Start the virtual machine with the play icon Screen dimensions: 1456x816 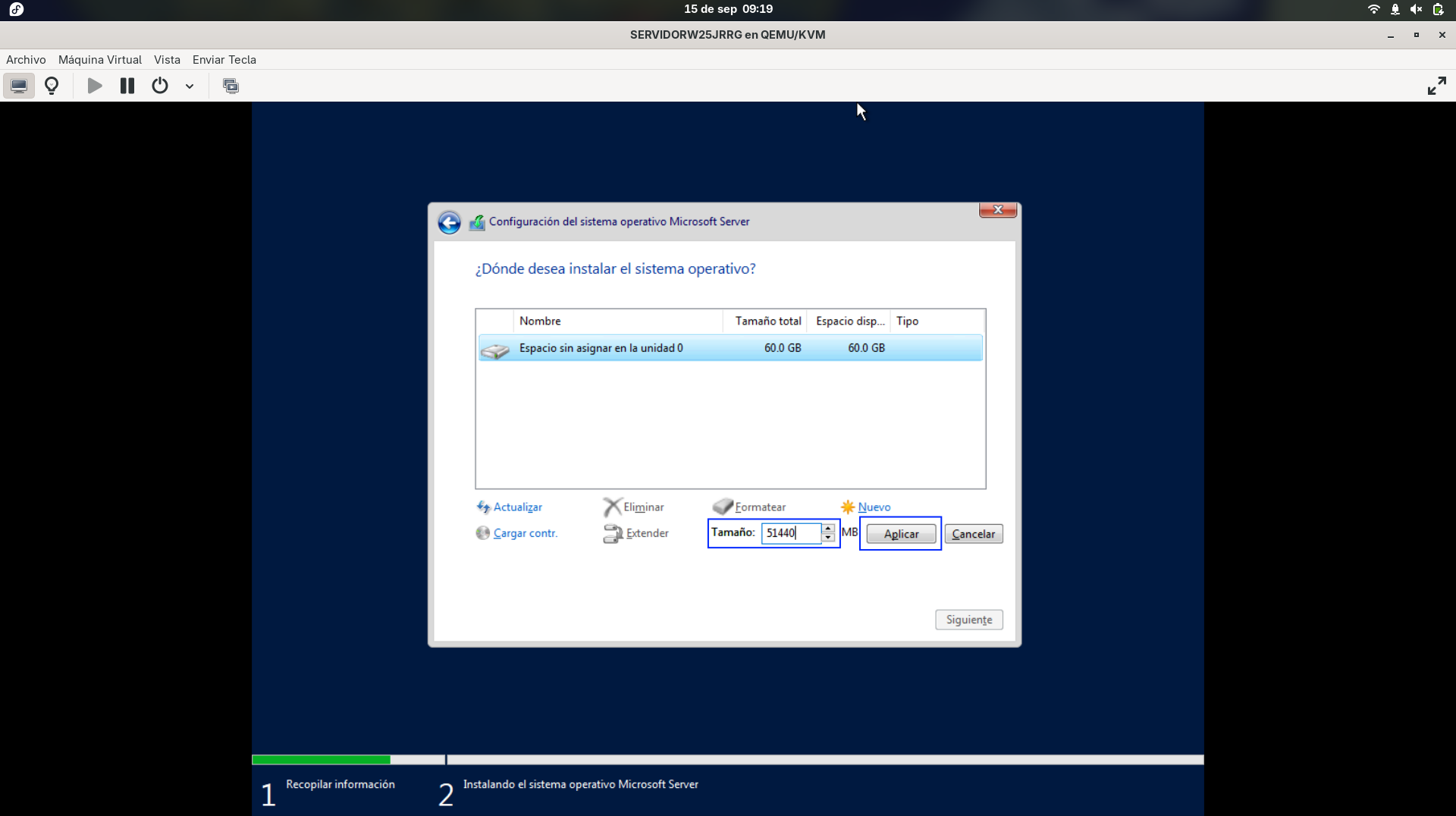(95, 86)
